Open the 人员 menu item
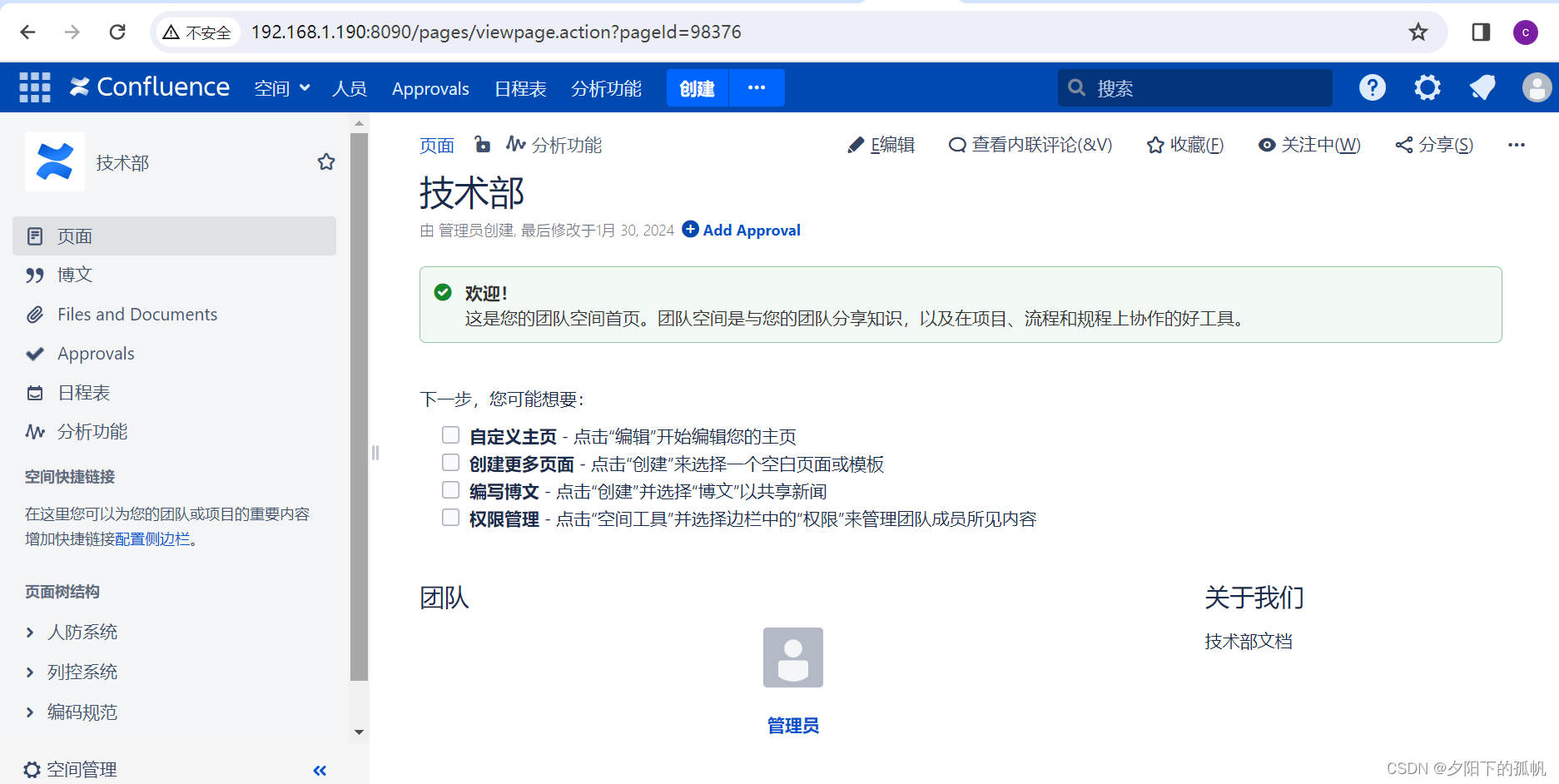Viewport: 1559px width, 784px height. (350, 88)
